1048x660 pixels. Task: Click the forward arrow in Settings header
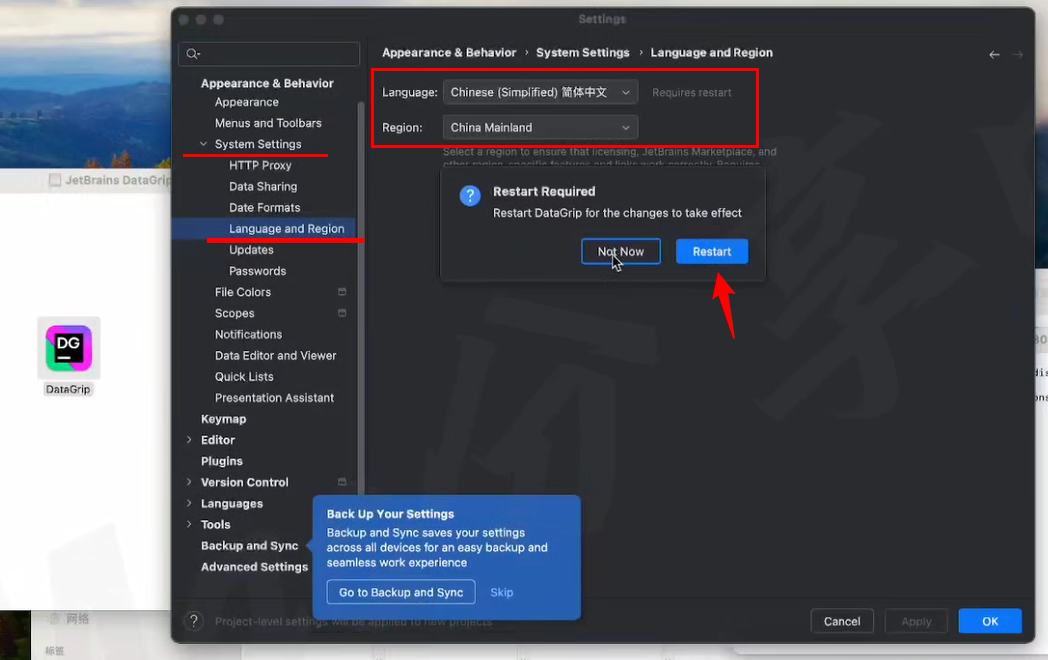point(1017,54)
